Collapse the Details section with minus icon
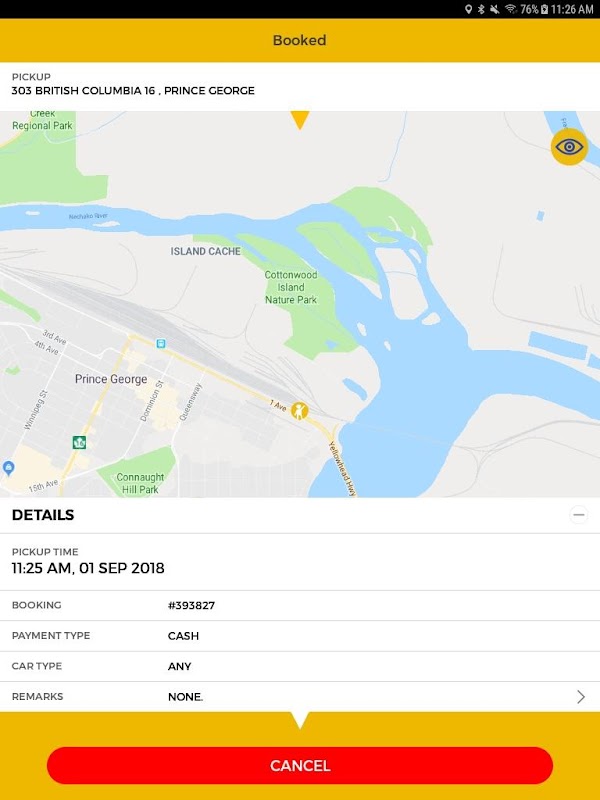600x800 pixels. pos(579,515)
